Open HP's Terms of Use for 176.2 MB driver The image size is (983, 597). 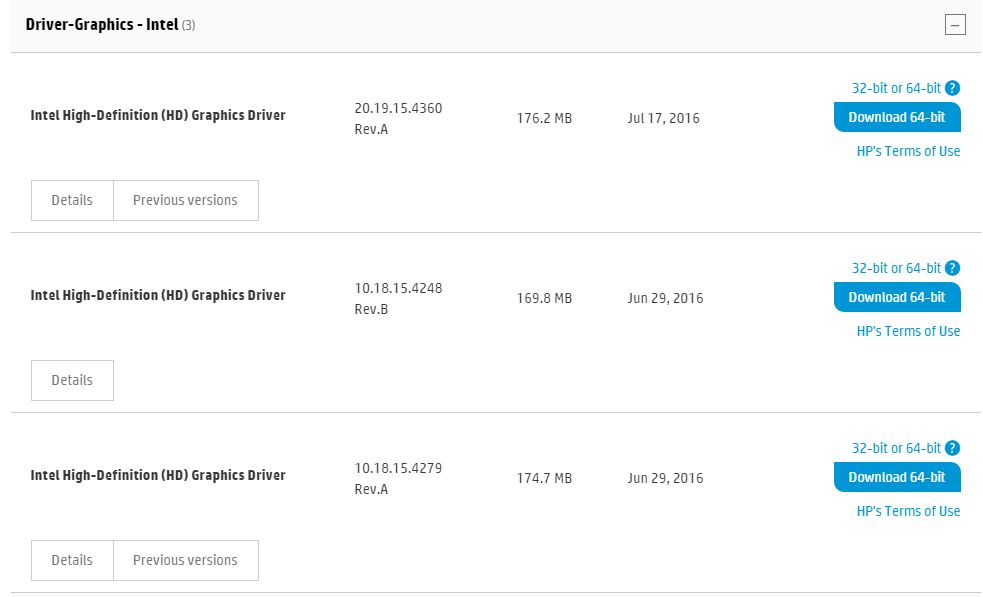coord(908,151)
